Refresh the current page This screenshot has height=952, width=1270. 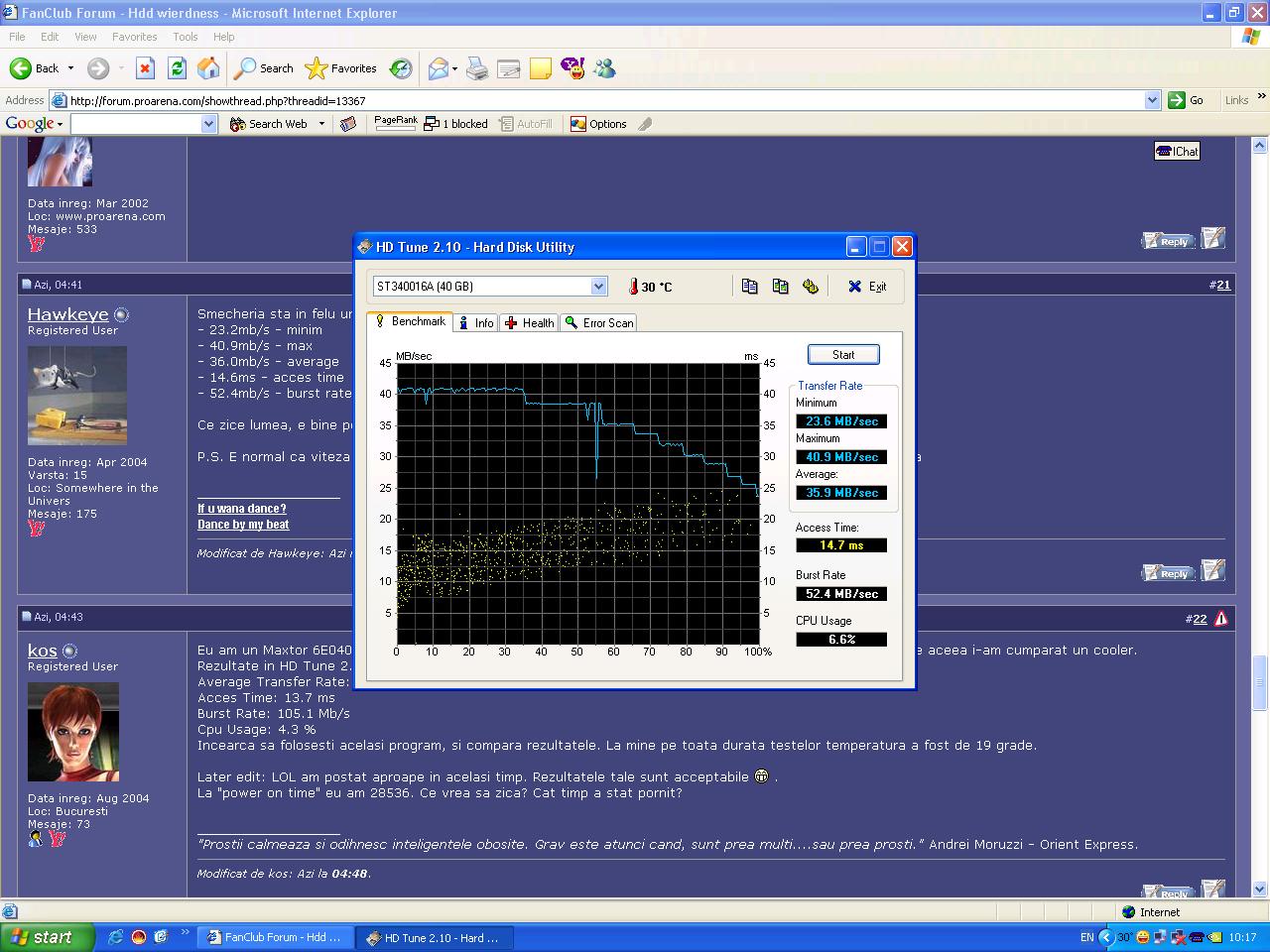[177, 68]
